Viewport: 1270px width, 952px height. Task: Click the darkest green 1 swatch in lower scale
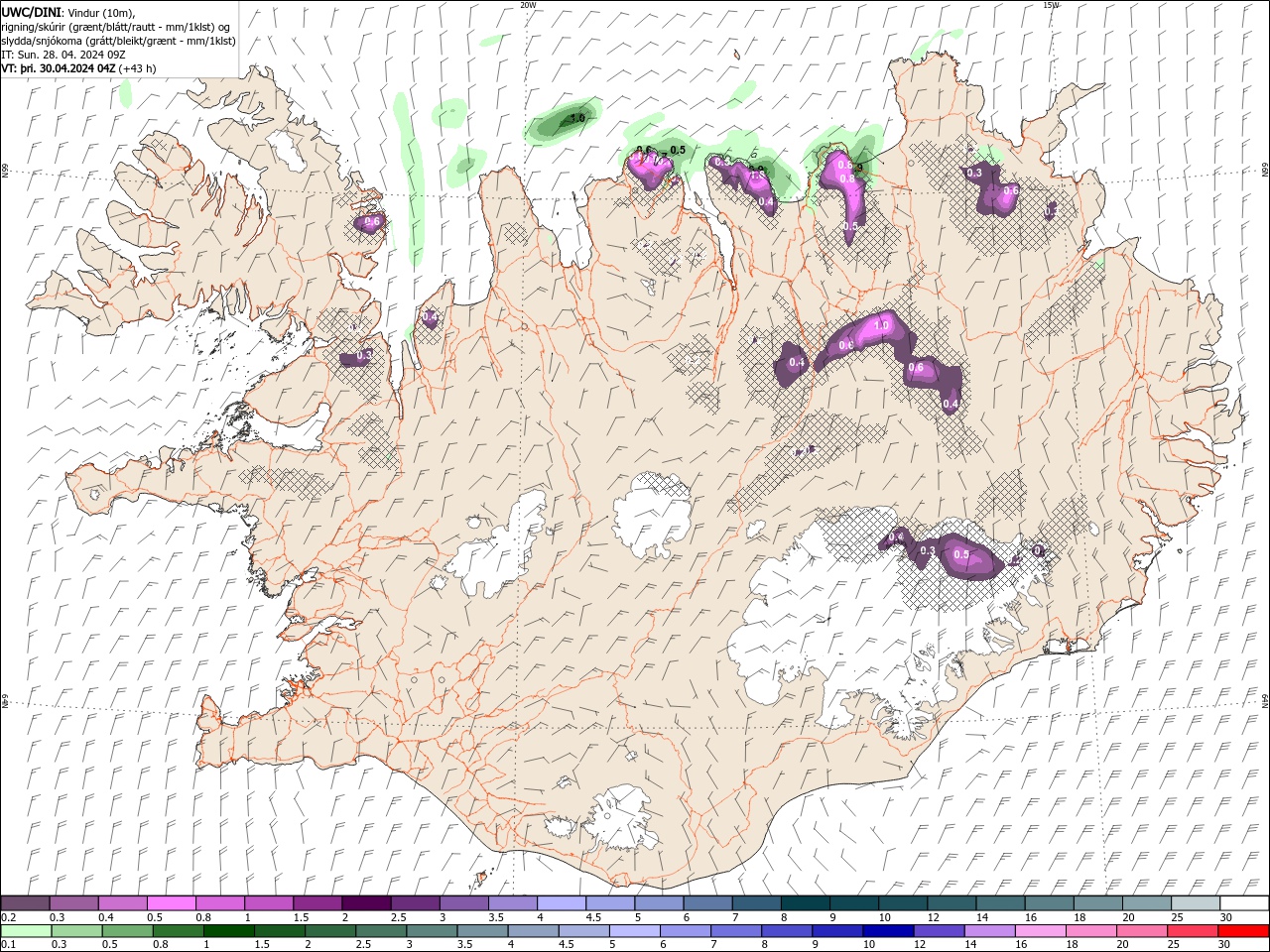(x=228, y=931)
